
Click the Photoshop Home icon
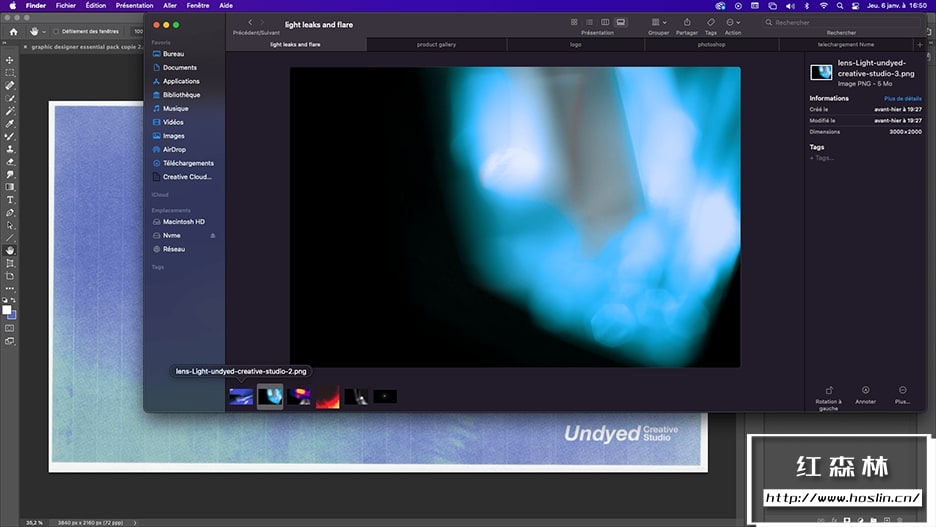(x=13, y=32)
